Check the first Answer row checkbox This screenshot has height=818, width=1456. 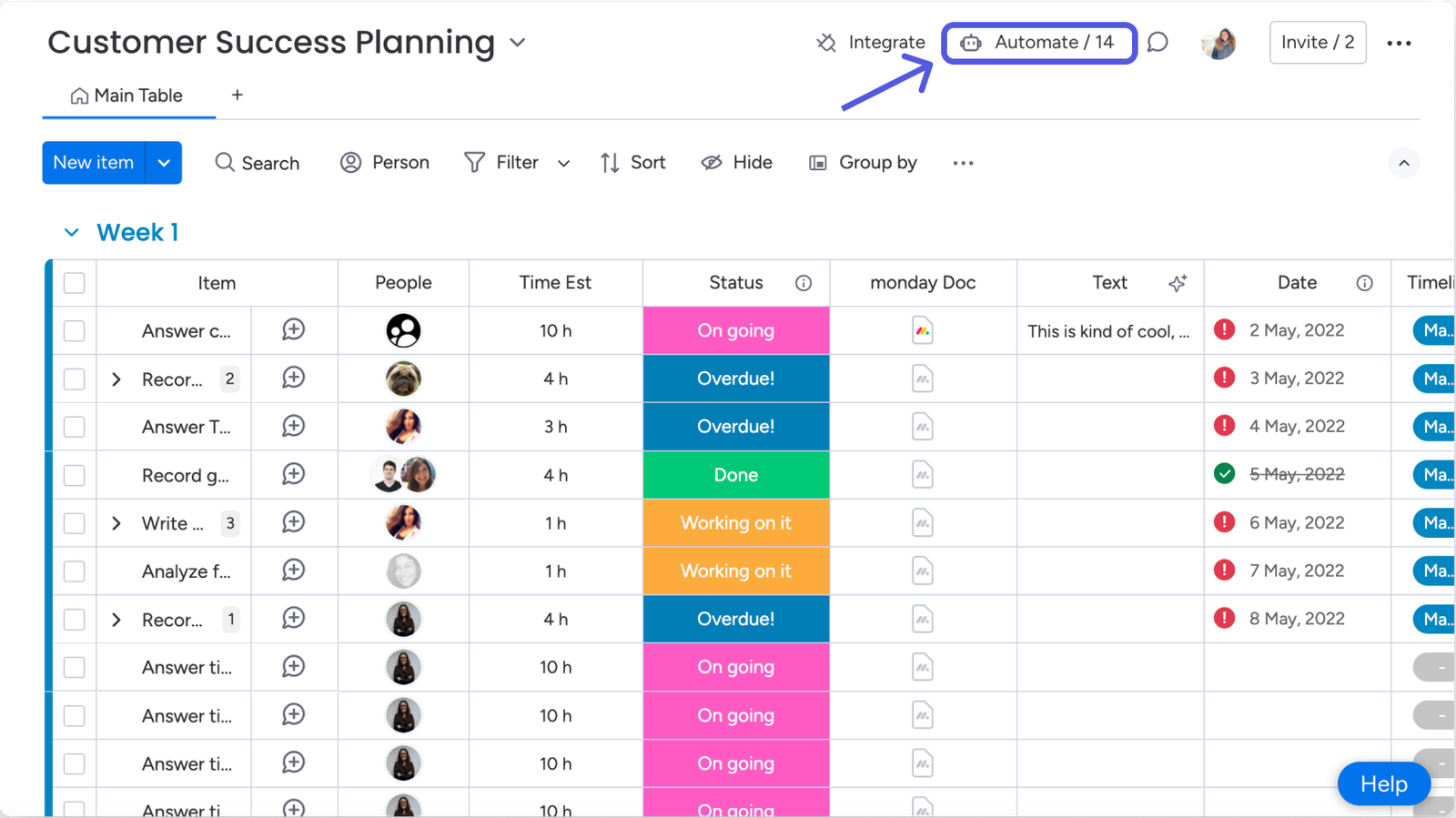click(73, 330)
